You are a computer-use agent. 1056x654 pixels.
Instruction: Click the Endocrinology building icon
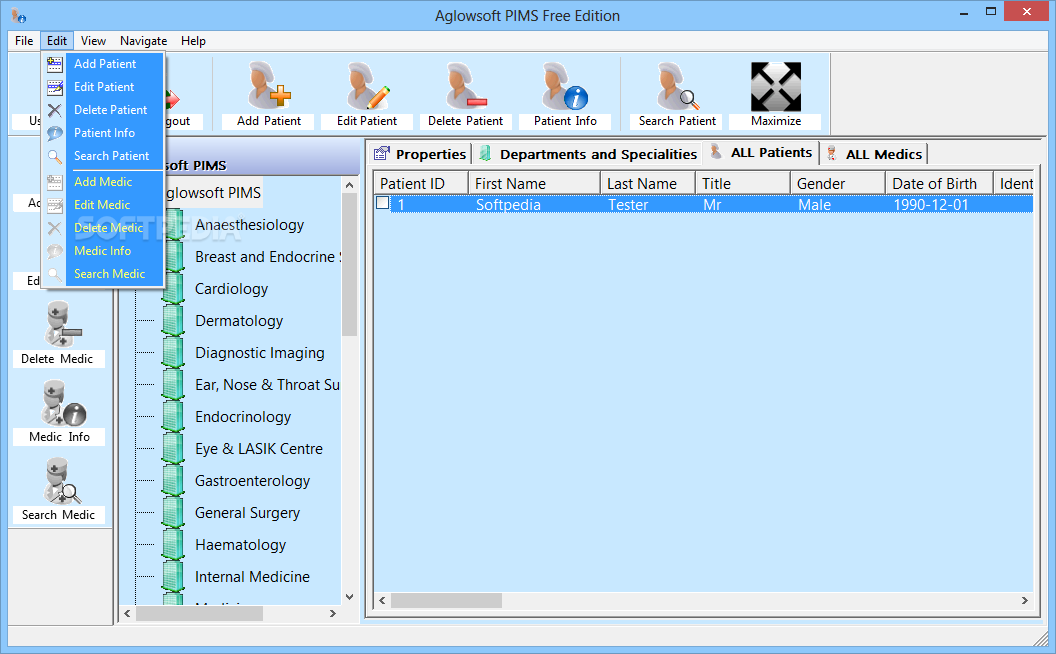point(173,417)
